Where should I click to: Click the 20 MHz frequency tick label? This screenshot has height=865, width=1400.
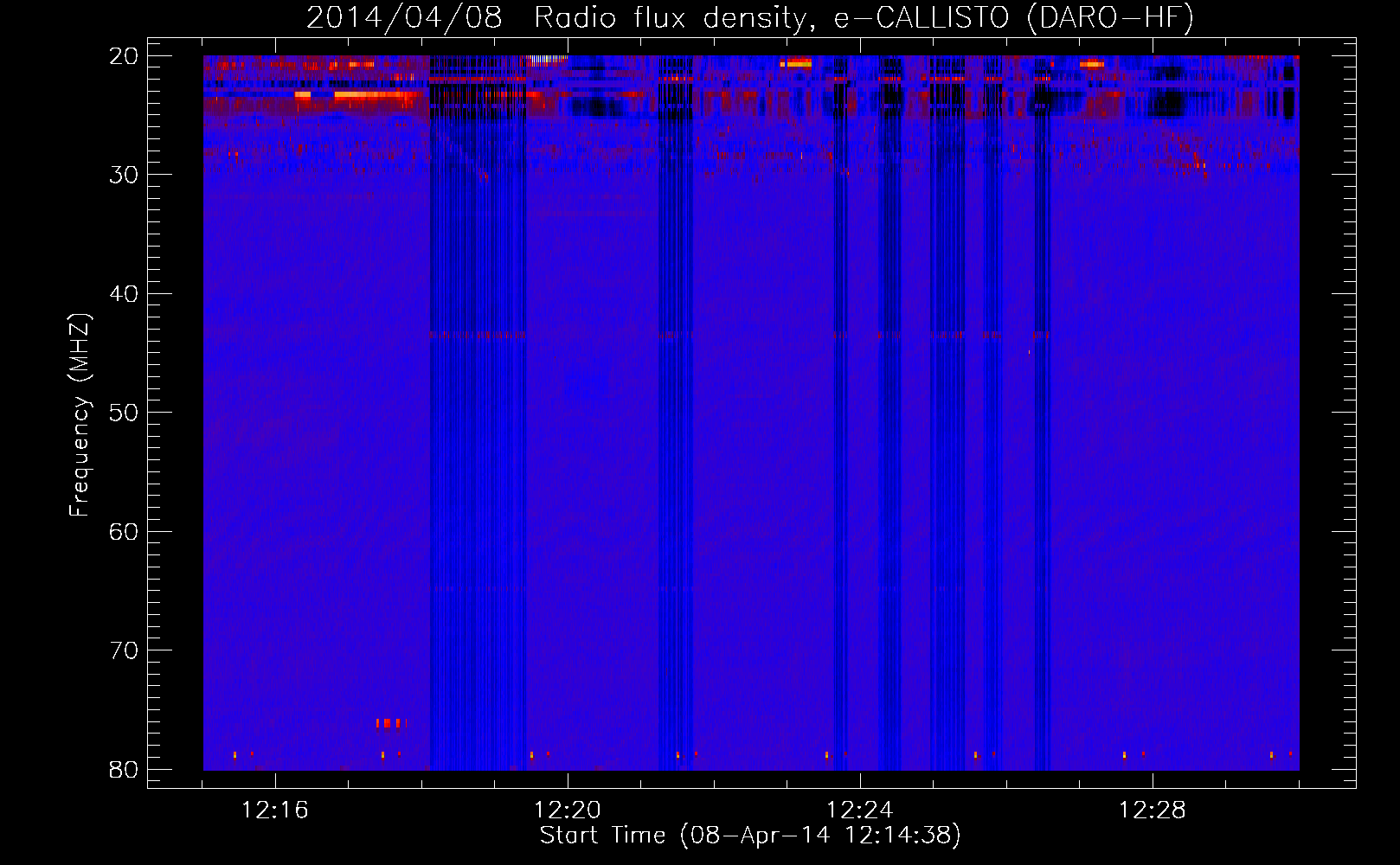tap(124, 56)
